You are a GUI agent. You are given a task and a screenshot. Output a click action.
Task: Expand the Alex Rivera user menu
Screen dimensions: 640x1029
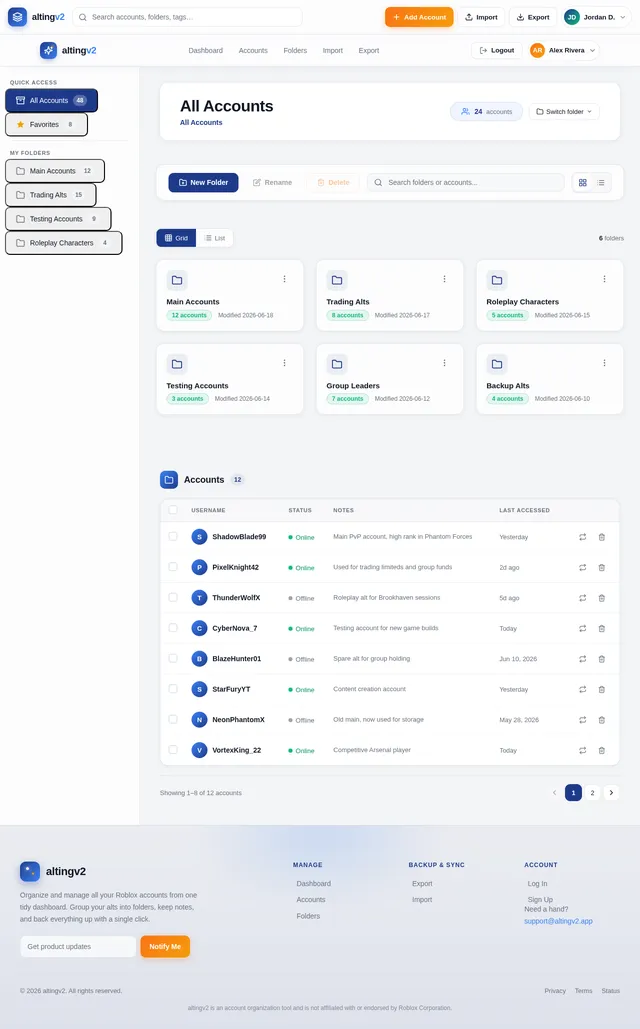(x=564, y=51)
